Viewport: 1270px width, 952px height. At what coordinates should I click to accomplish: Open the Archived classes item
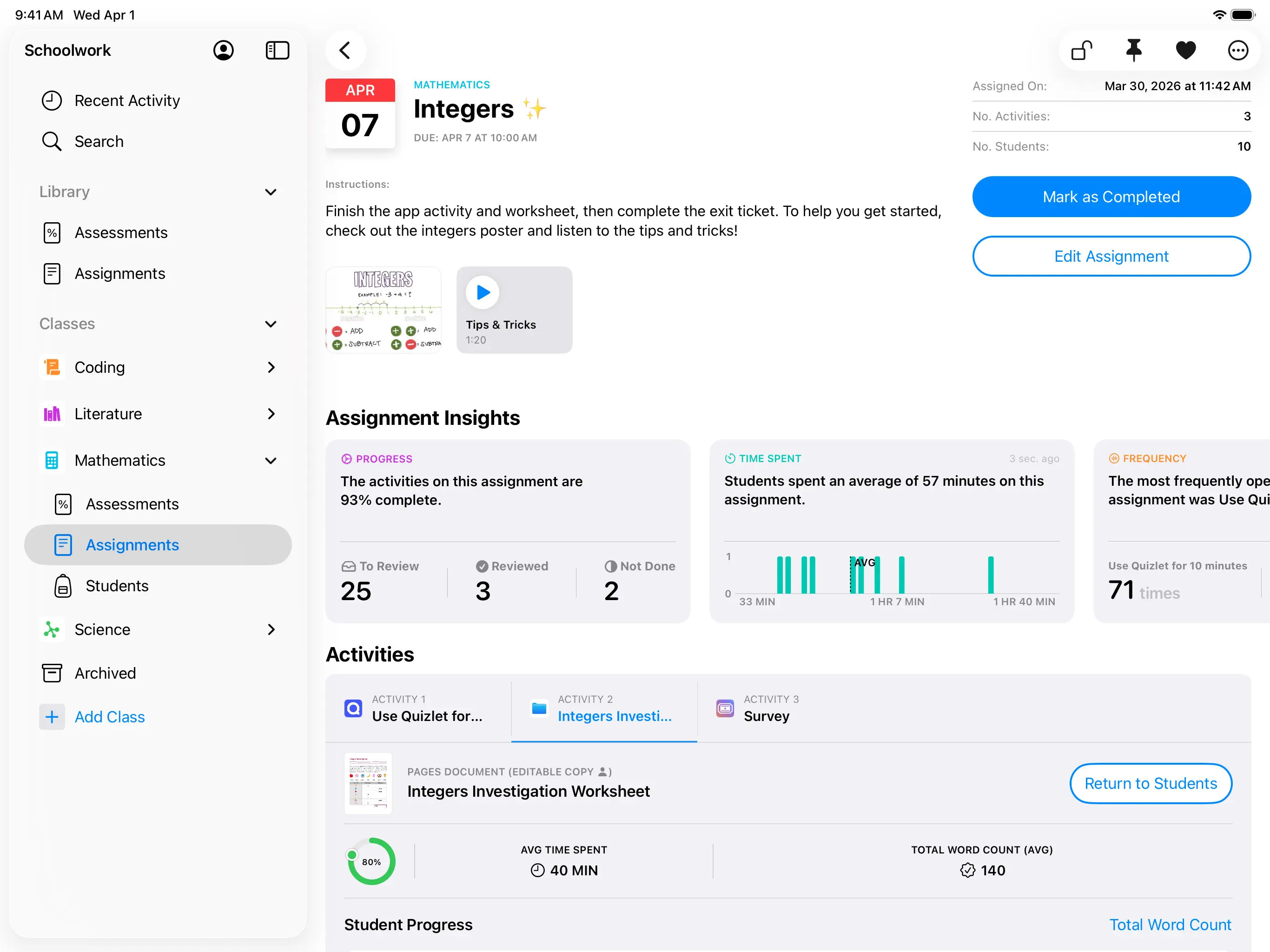click(x=105, y=673)
